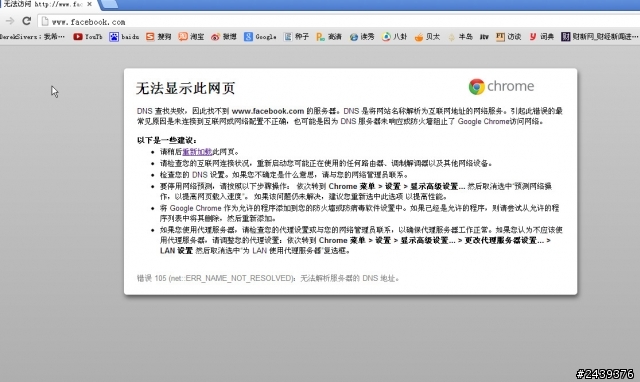Image resolution: width=640 pixels, height=382 pixels.
Task: Click the suggestion beginning 检查您的 DNS 设置
Action: pos(284,175)
